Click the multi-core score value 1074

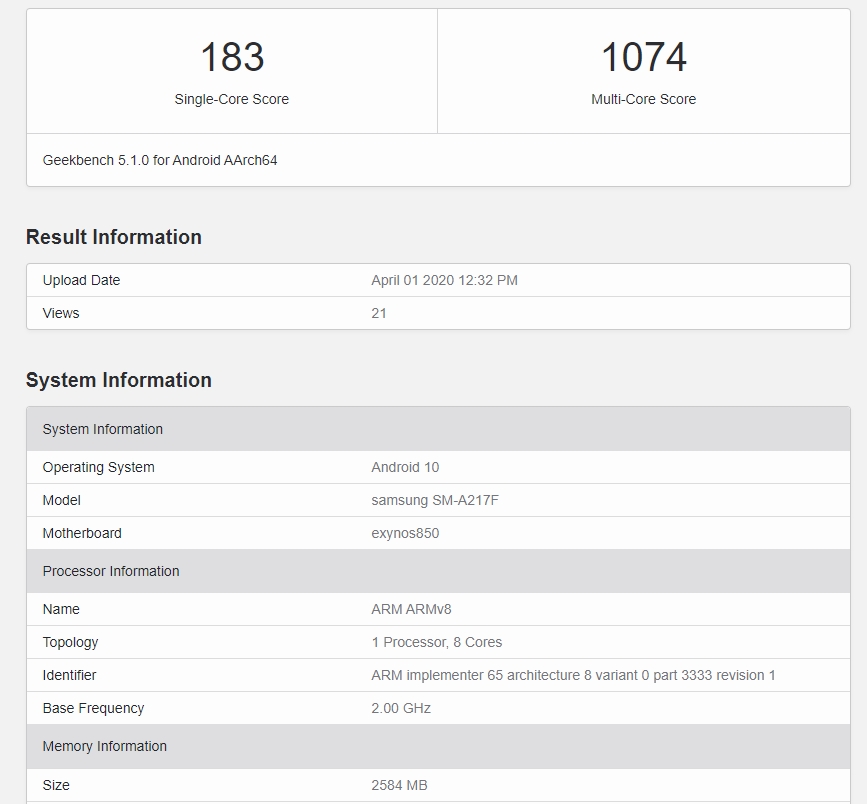point(643,57)
